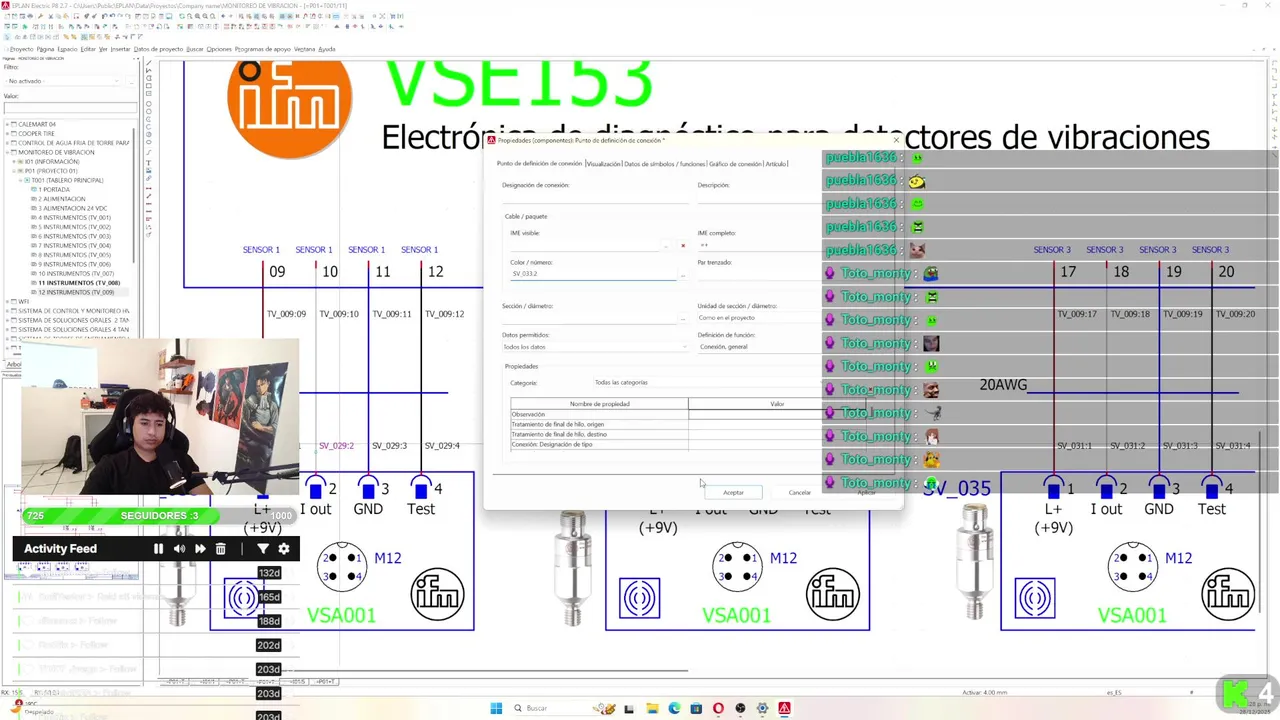Image resolution: width=1280 pixels, height=720 pixels.
Task: Open the Programas de apoyo menu
Action: pyautogui.click(x=263, y=49)
